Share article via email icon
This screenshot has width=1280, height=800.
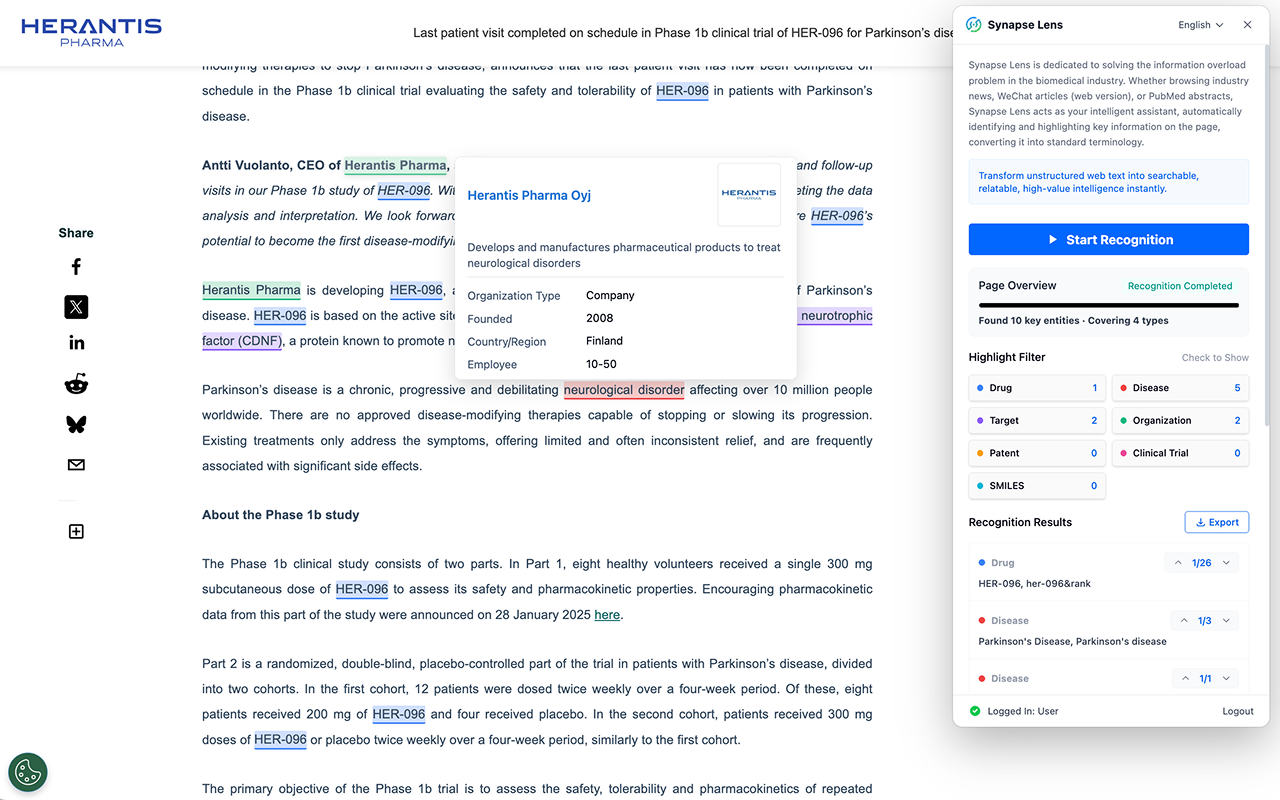pos(76,465)
